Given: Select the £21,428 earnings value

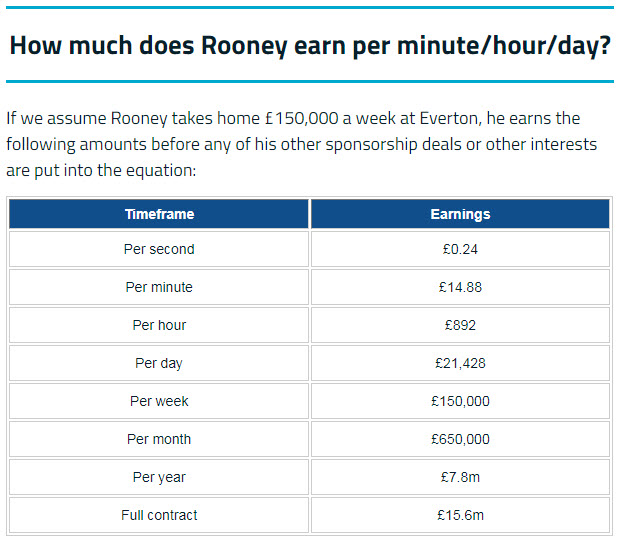Looking at the screenshot, I should [x=460, y=363].
